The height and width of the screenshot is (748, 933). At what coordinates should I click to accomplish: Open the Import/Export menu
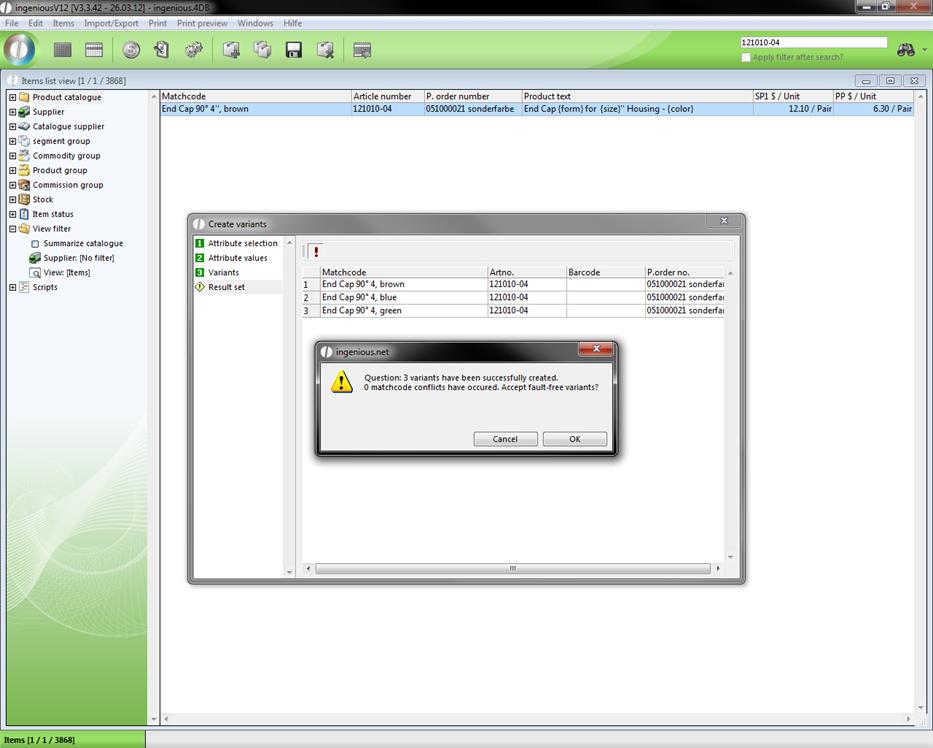[x=111, y=23]
